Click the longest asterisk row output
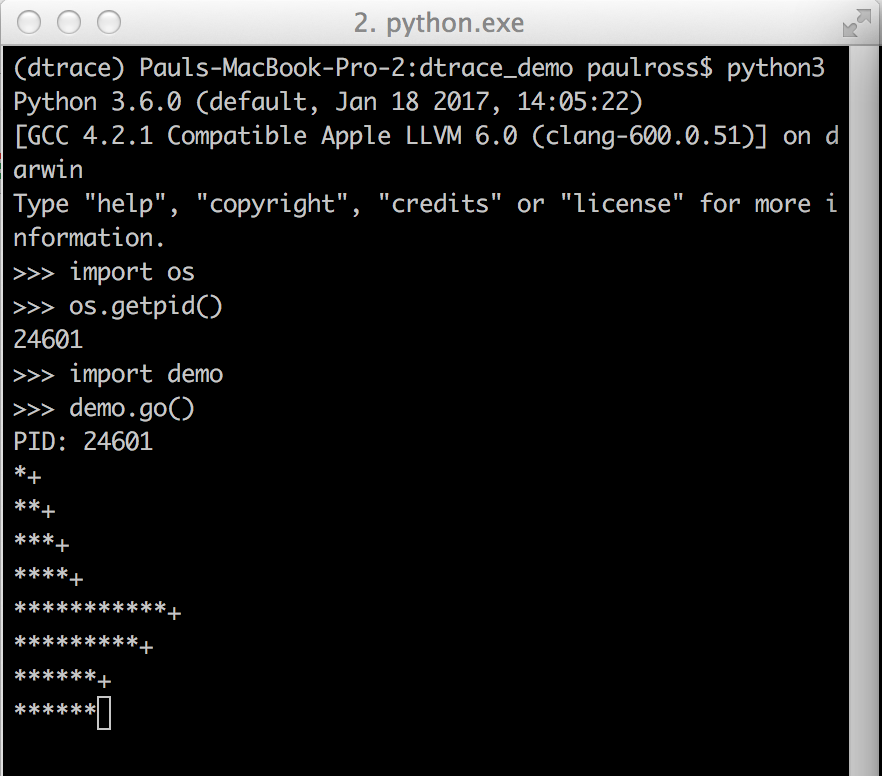Image resolution: width=882 pixels, height=776 pixels. 97,611
